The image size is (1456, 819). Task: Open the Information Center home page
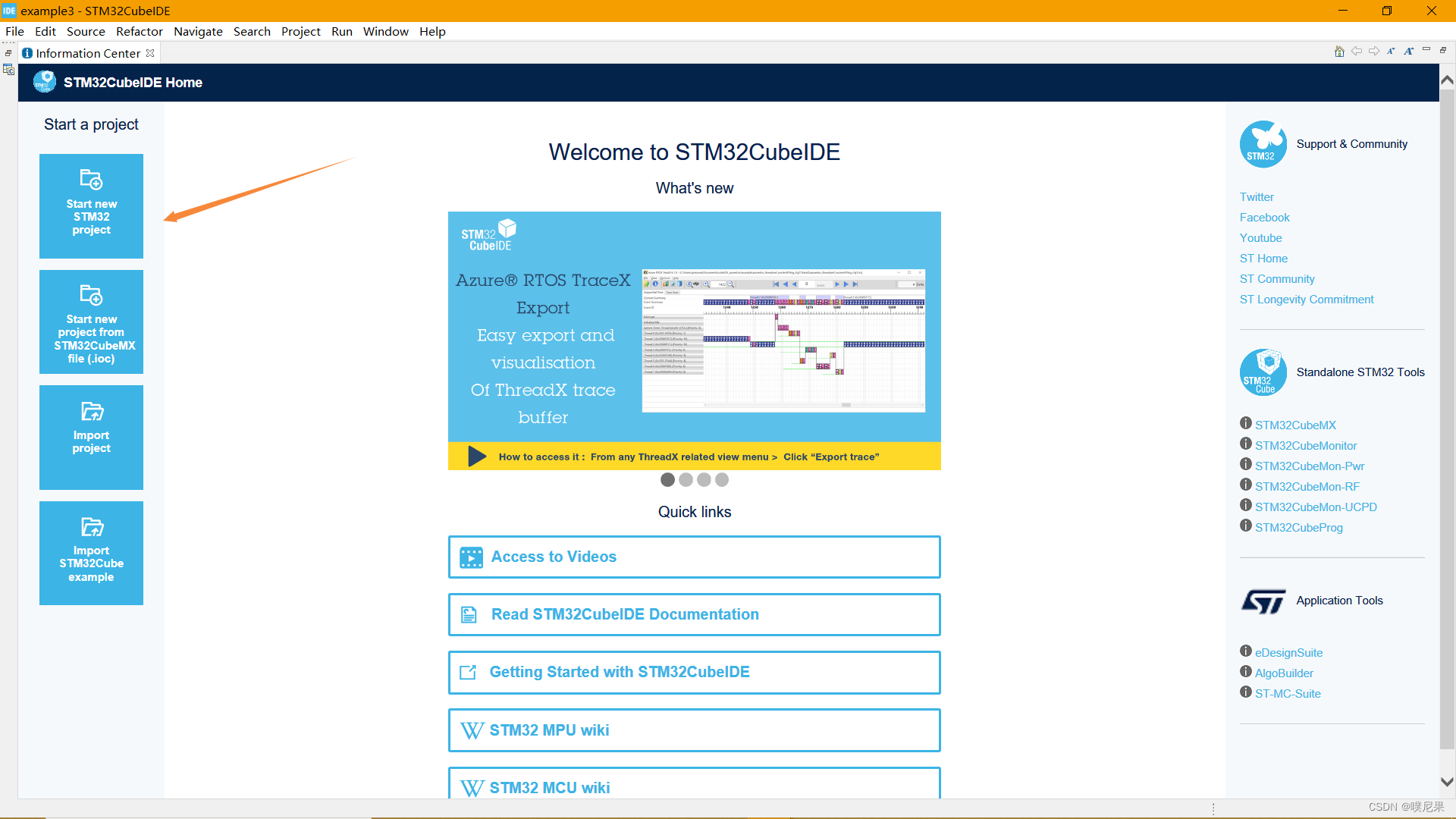1338,51
